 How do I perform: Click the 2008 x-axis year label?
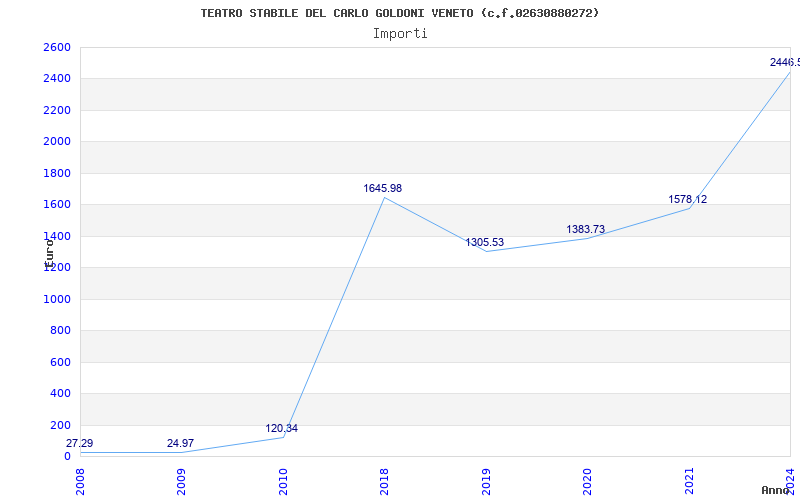[80, 482]
